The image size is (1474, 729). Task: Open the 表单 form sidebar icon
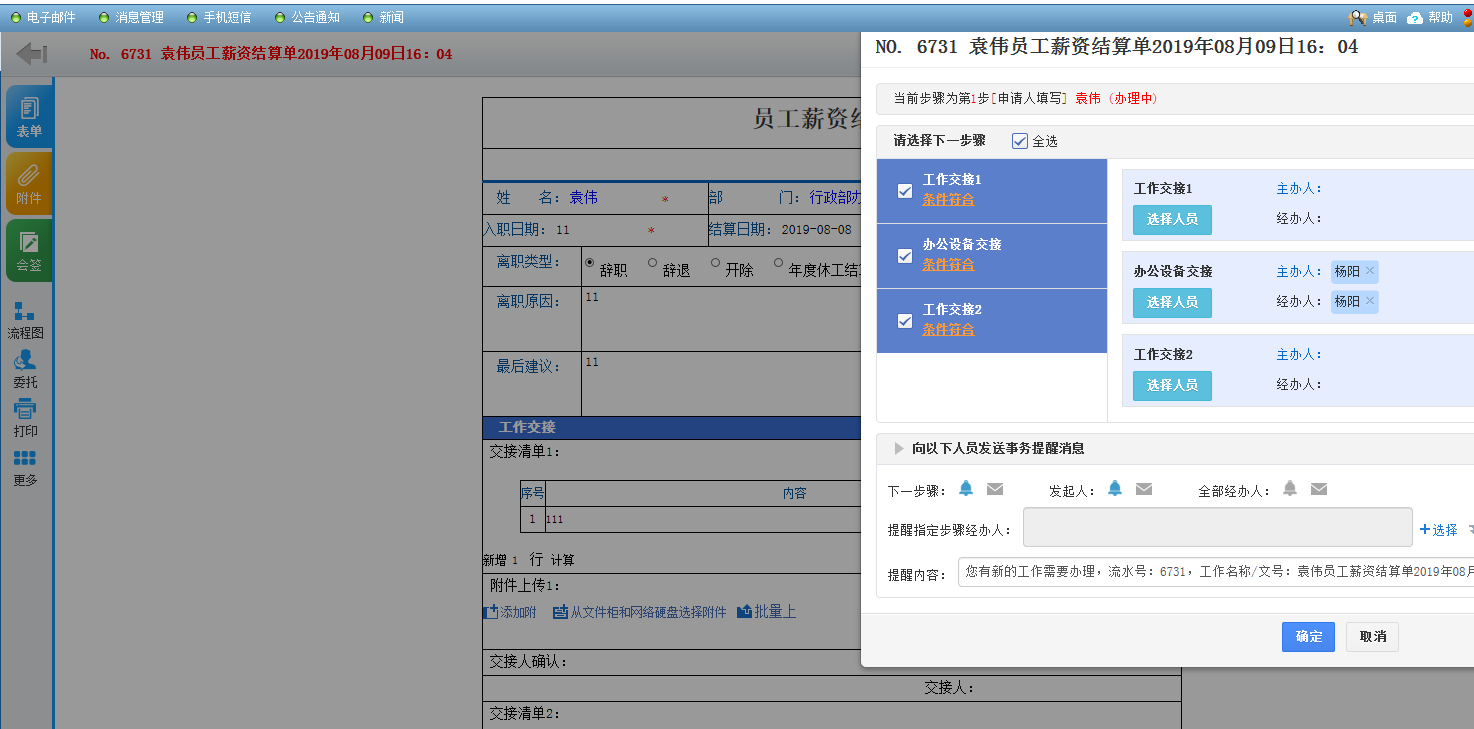29,117
